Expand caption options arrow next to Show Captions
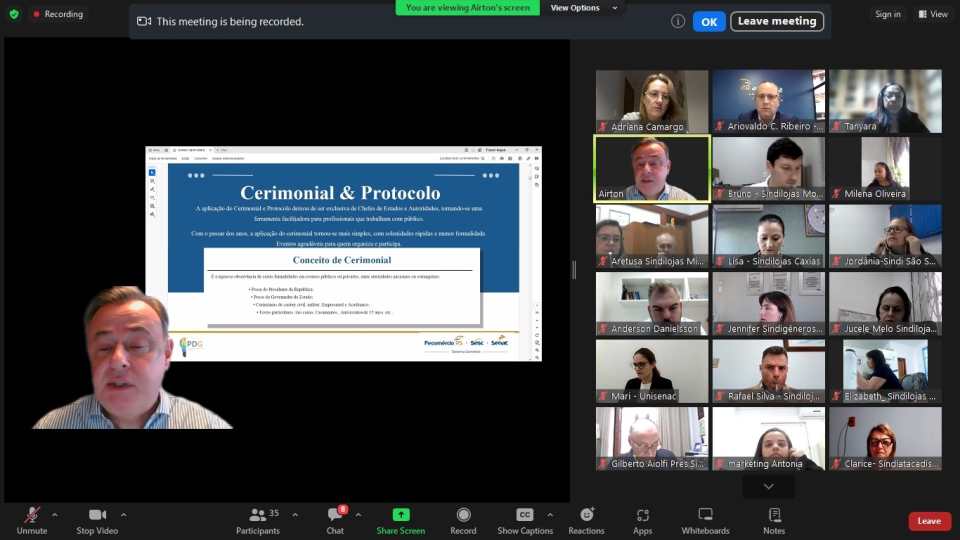 point(550,515)
